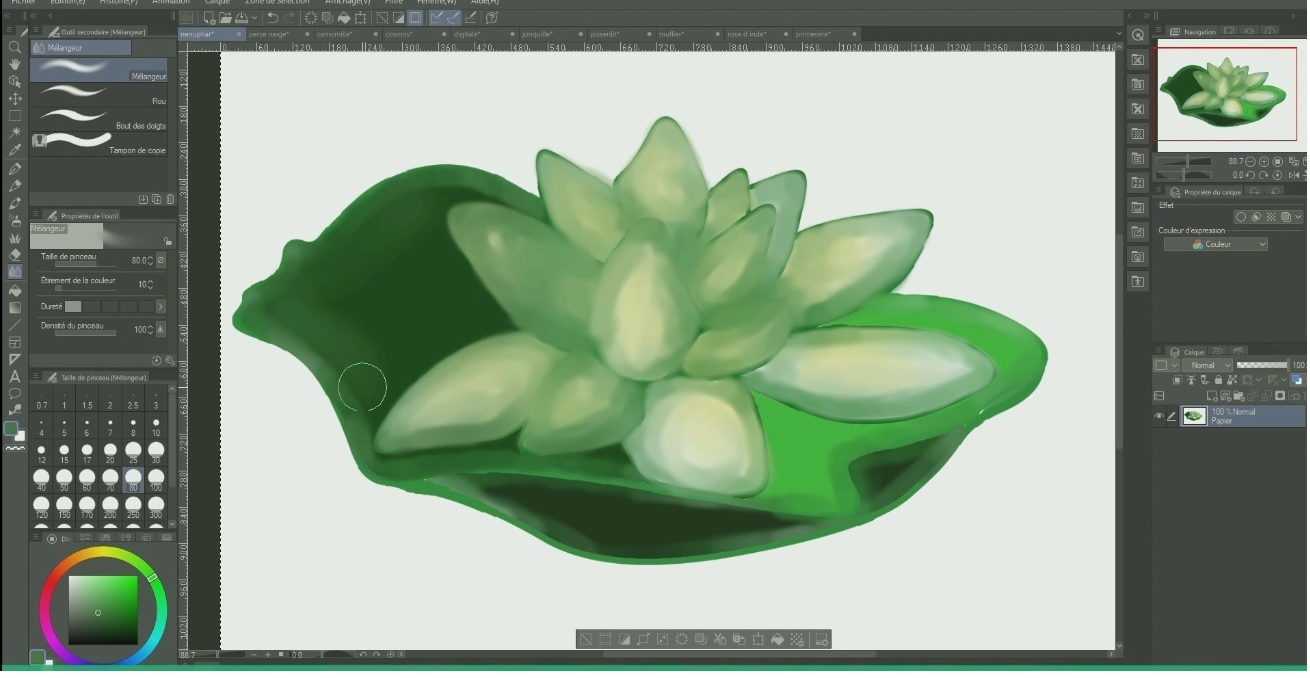Select the Hand move tool
The width and height of the screenshot is (1310, 678).
pyautogui.click(x=15, y=64)
